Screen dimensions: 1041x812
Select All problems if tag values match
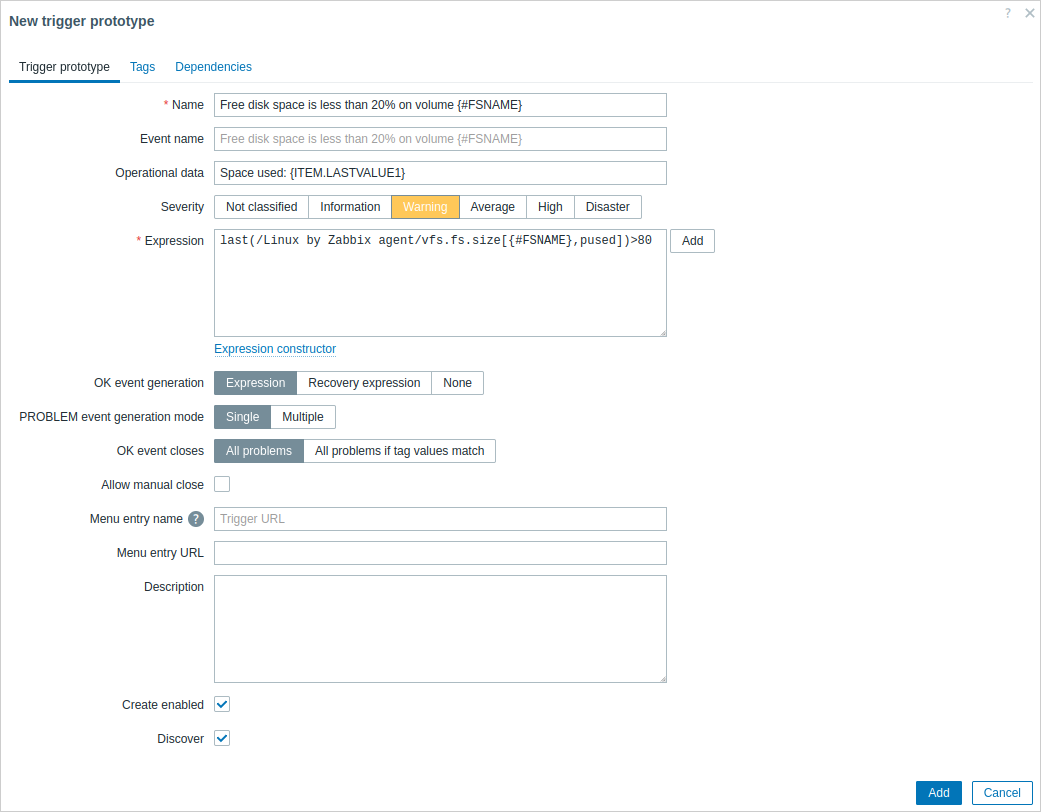pyautogui.click(x=399, y=451)
